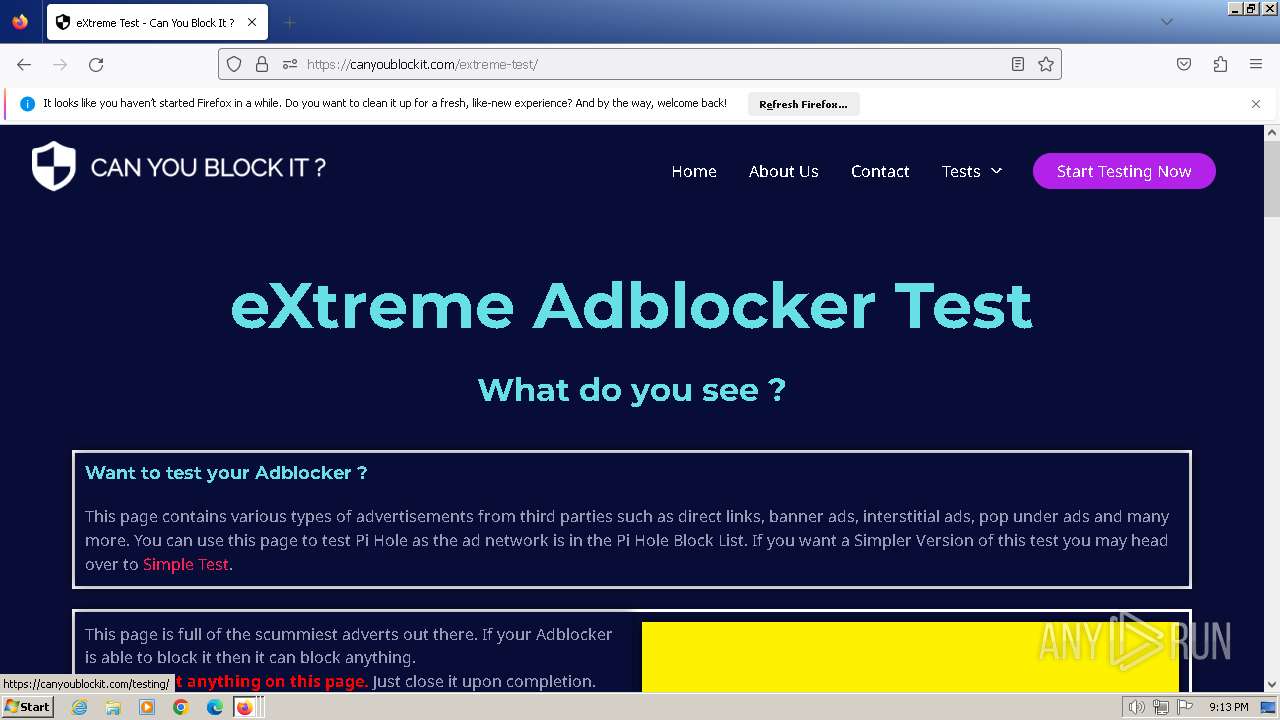Close the eXtreme Test tab
The height and width of the screenshot is (720, 1280).
pos(252,22)
